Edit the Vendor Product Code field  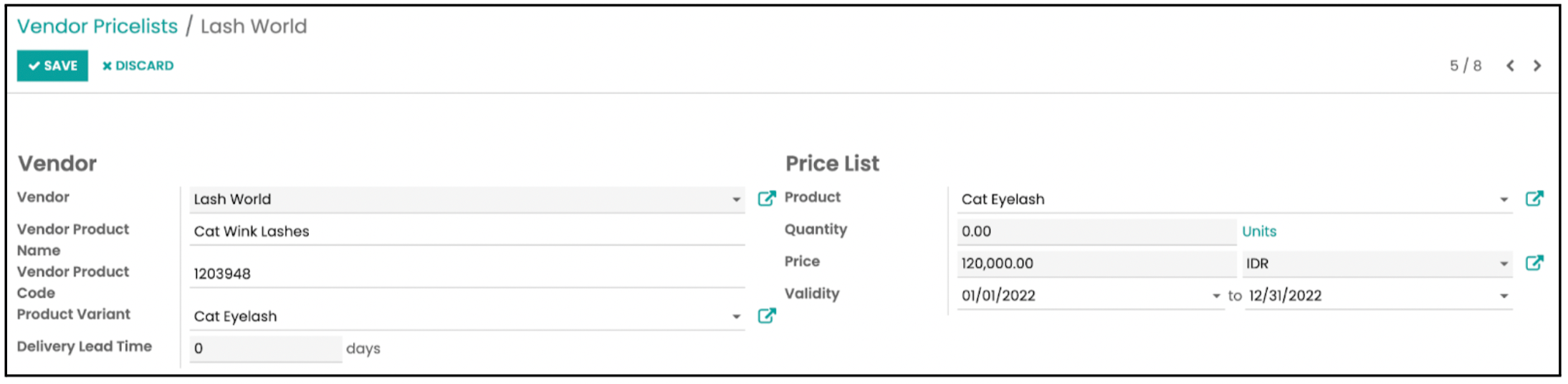[x=467, y=274]
